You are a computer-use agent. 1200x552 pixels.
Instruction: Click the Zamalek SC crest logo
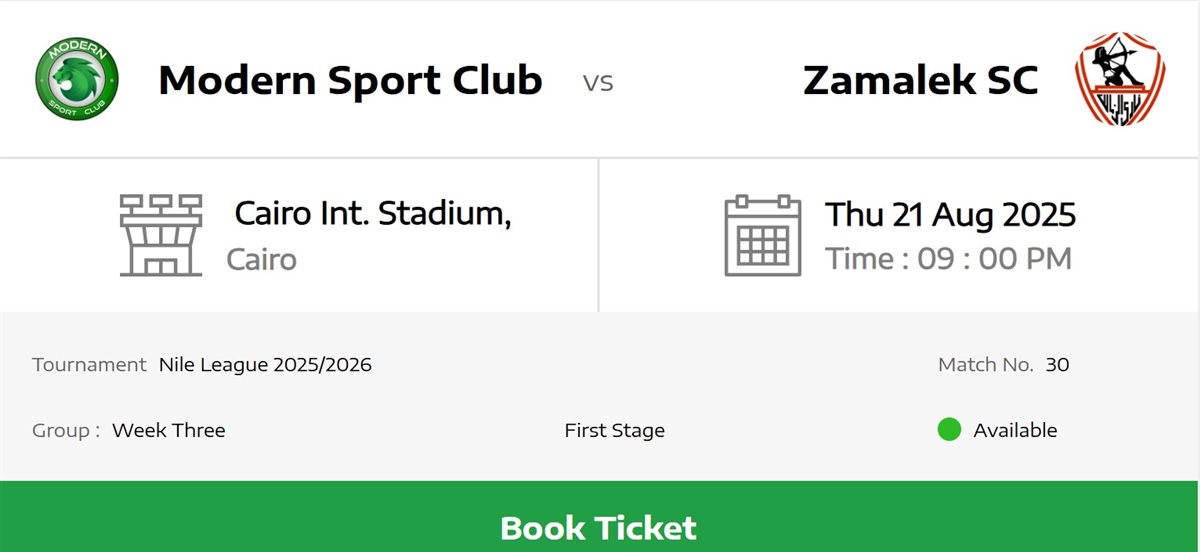(1121, 79)
